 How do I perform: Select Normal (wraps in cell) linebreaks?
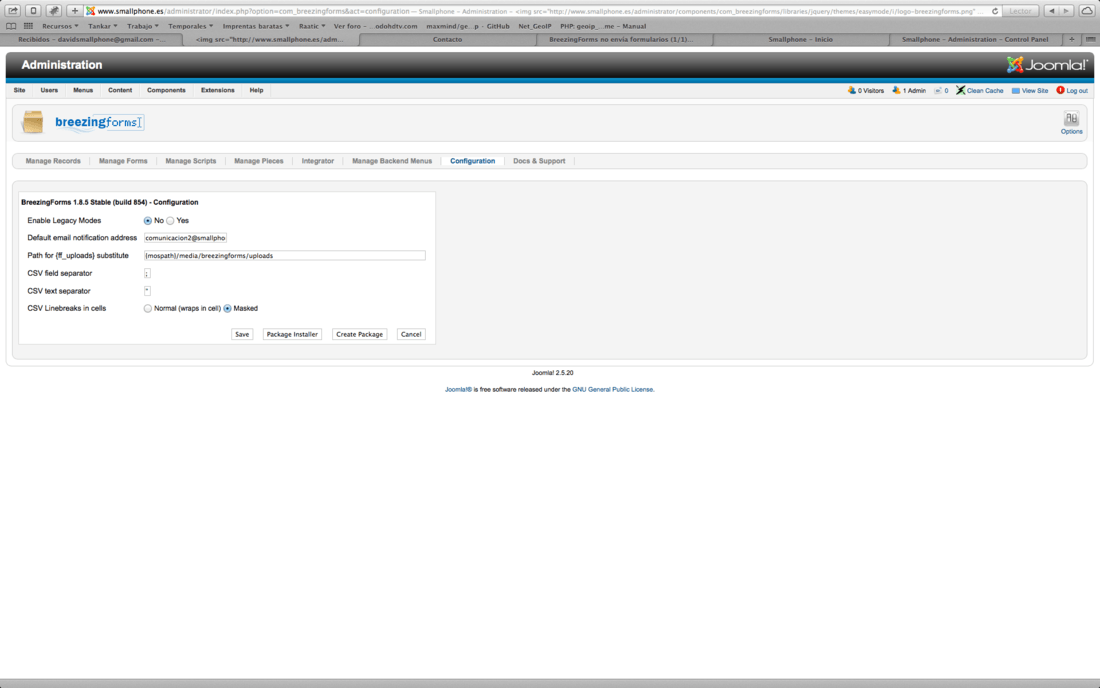click(x=147, y=309)
